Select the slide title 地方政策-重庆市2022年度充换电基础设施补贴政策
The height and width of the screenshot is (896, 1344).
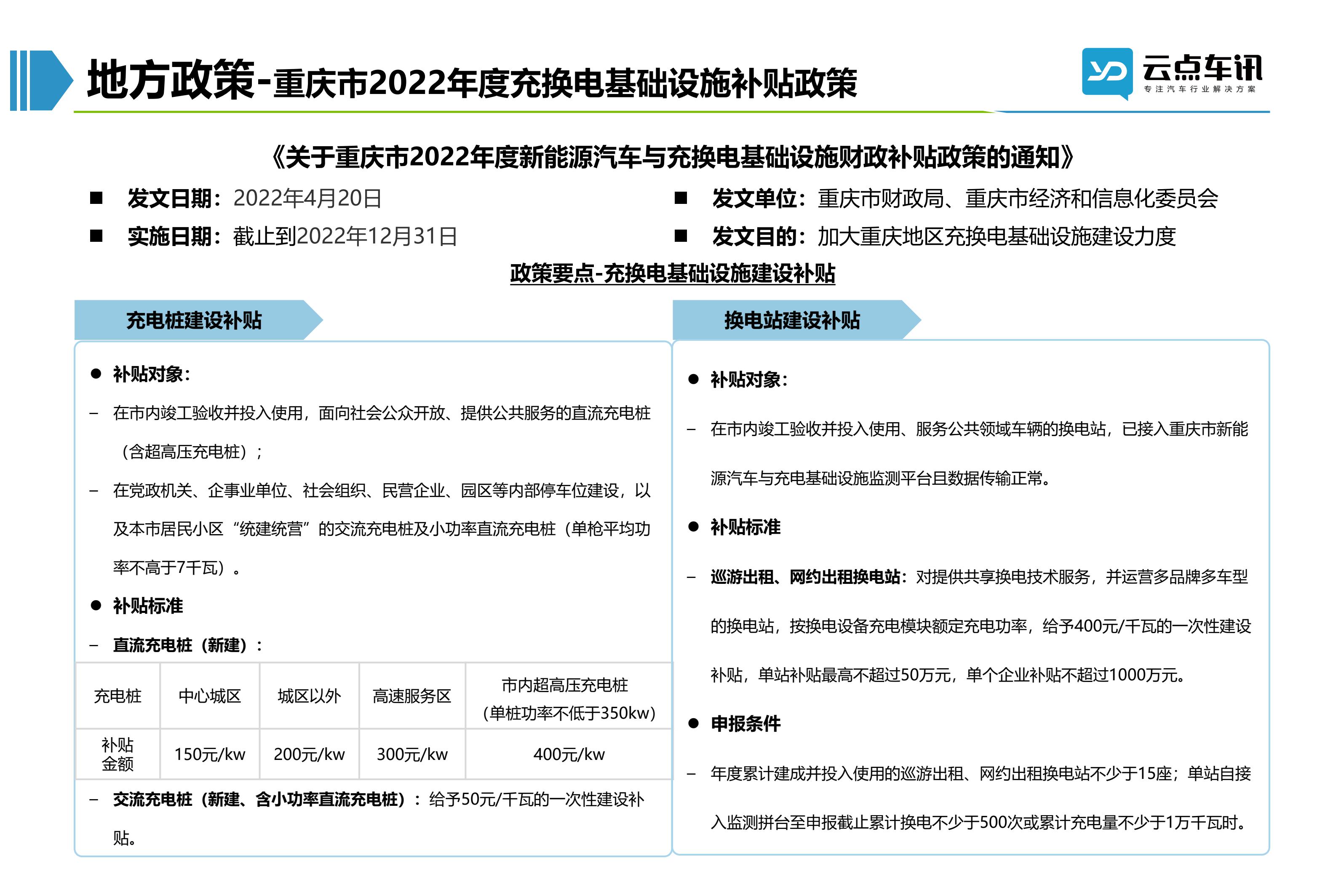pyautogui.click(x=471, y=80)
